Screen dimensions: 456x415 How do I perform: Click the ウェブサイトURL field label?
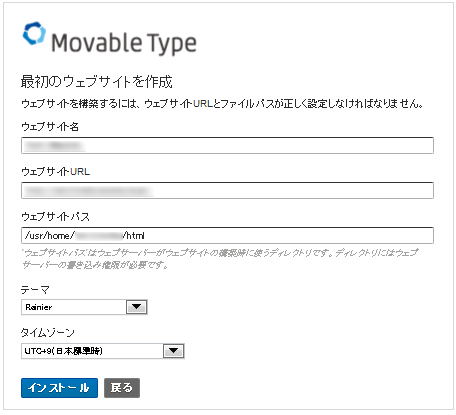pos(55,172)
